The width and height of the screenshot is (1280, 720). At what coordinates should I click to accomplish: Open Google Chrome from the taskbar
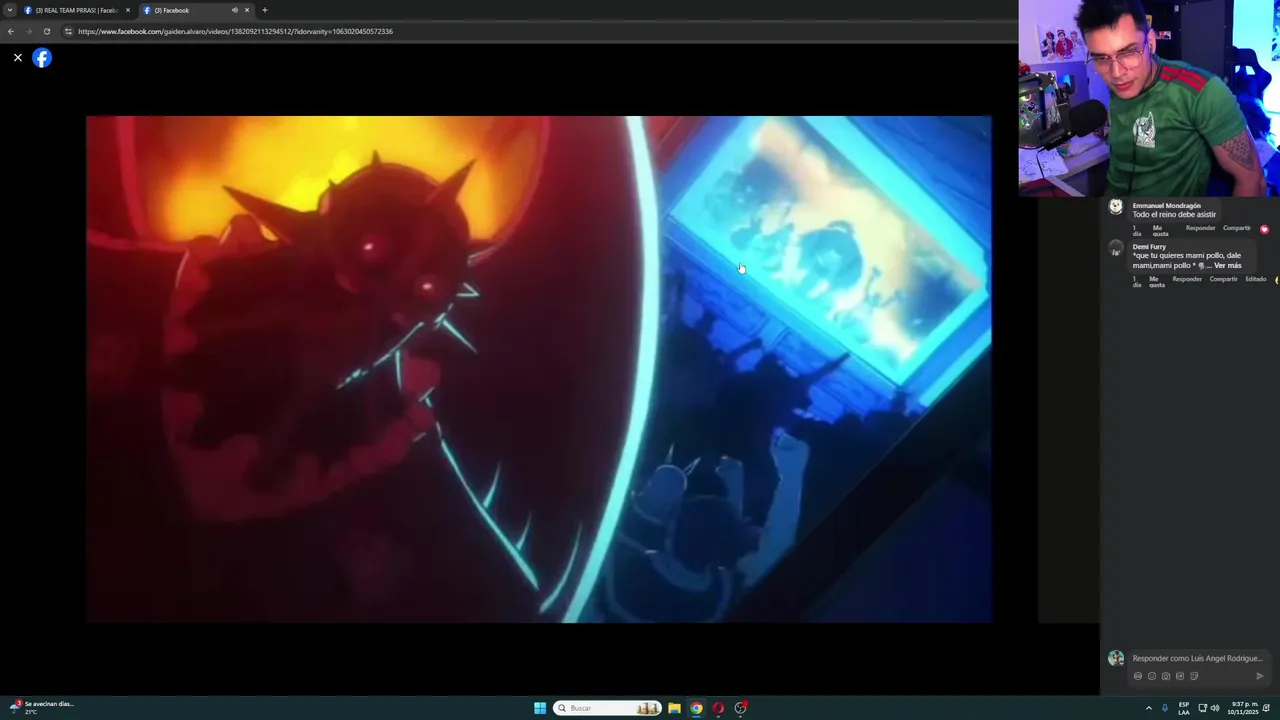(696, 708)
